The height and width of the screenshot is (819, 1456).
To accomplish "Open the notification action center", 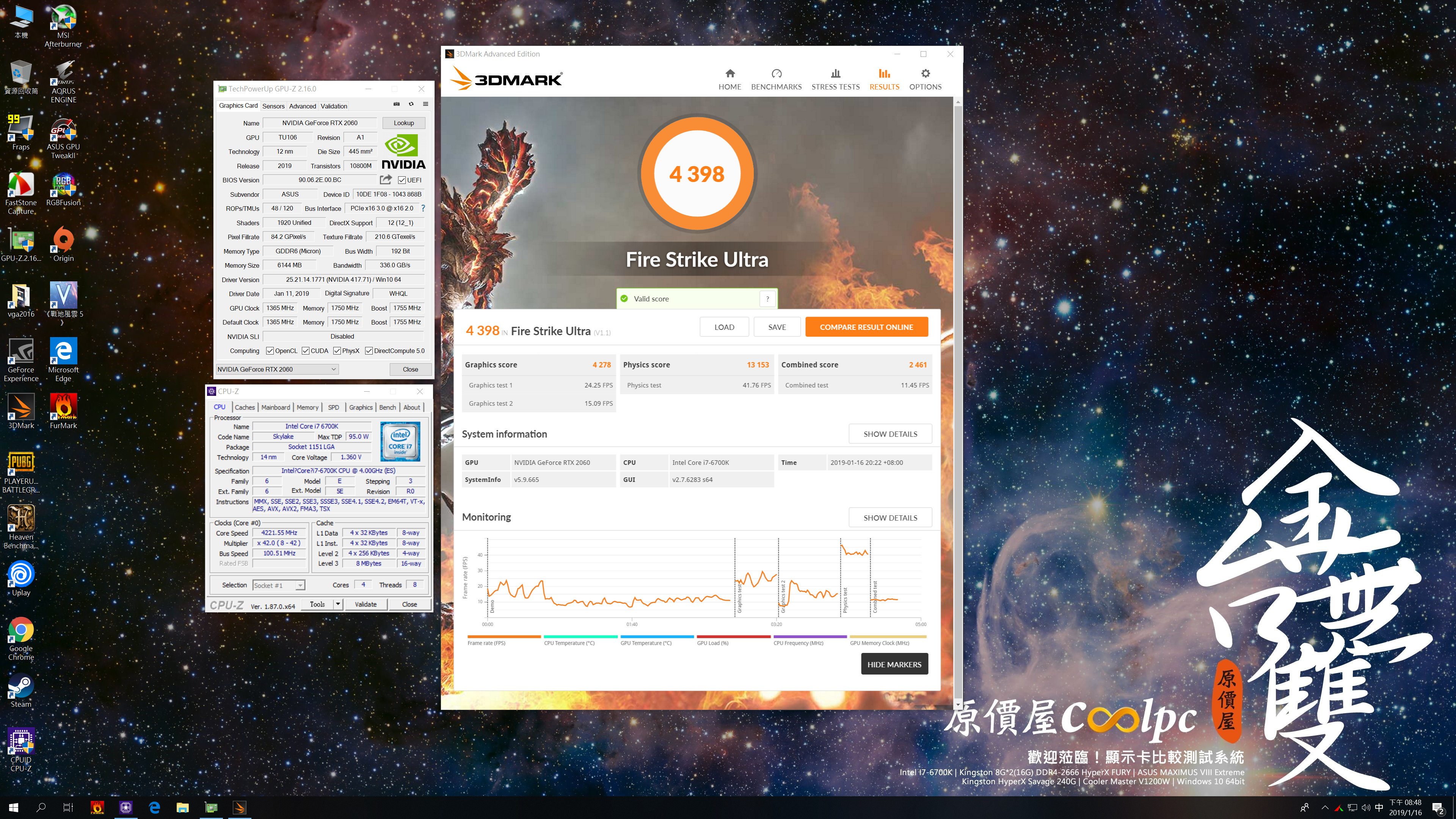I will 1438,808.
